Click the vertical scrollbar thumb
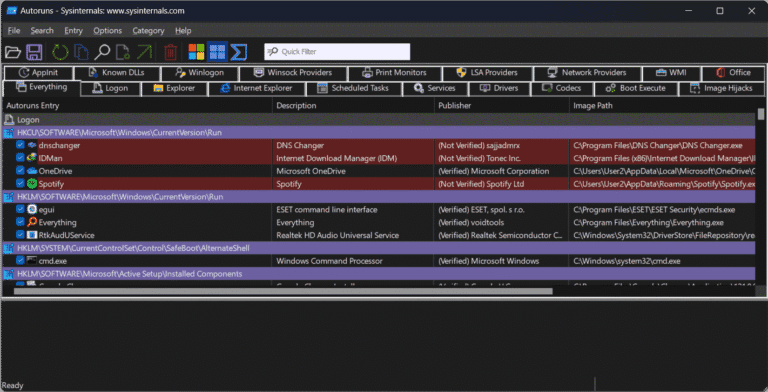This screenshot has width=768, height=392. point(761,114)
